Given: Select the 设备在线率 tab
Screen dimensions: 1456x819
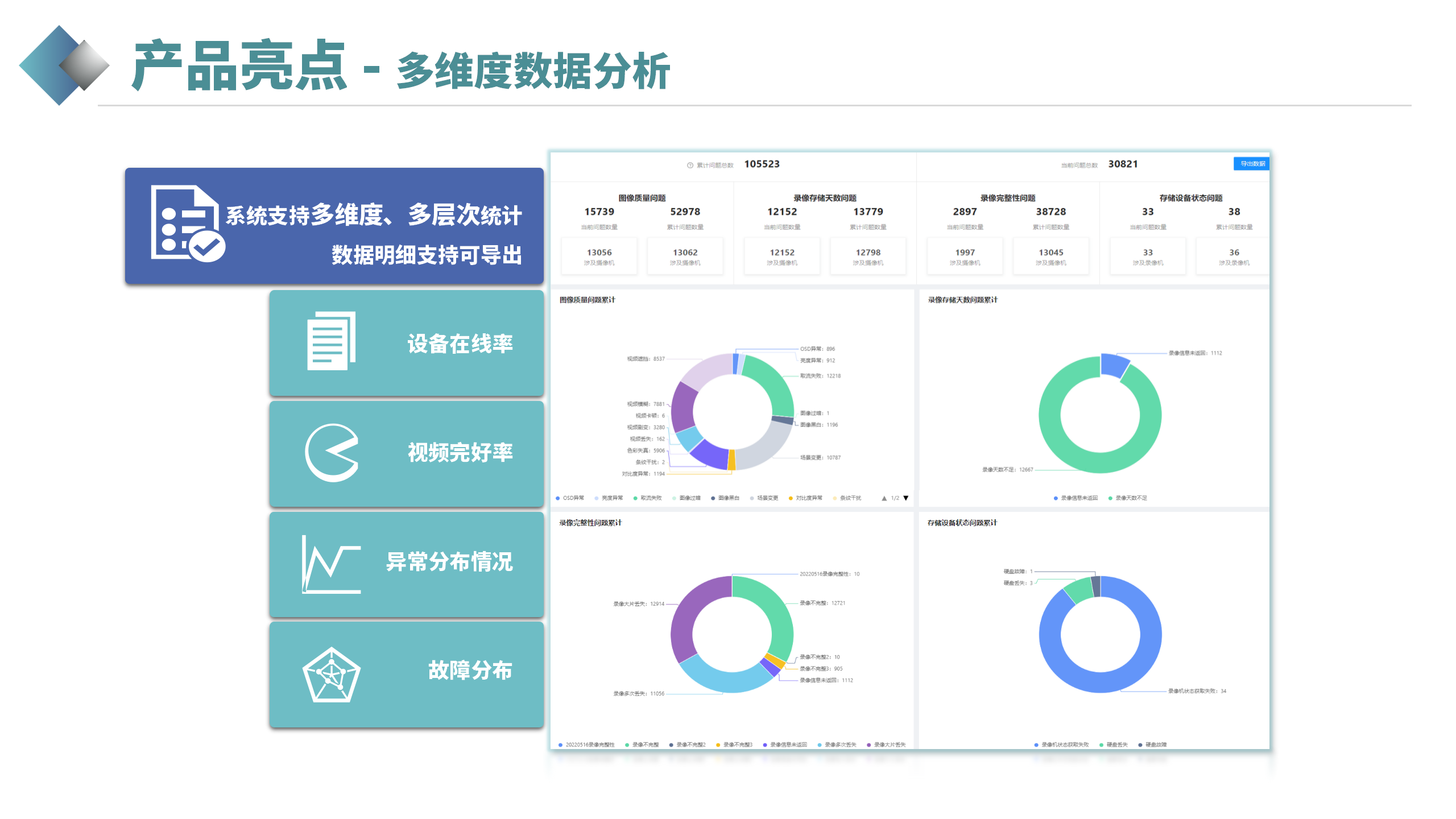Looking at the screenshot, I should click(406, 343).
